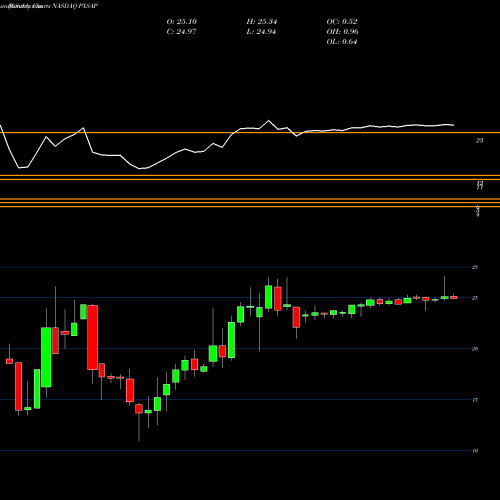
Task: Click the 'OC: 0.52' readout
Action: [x=342, y=22]
